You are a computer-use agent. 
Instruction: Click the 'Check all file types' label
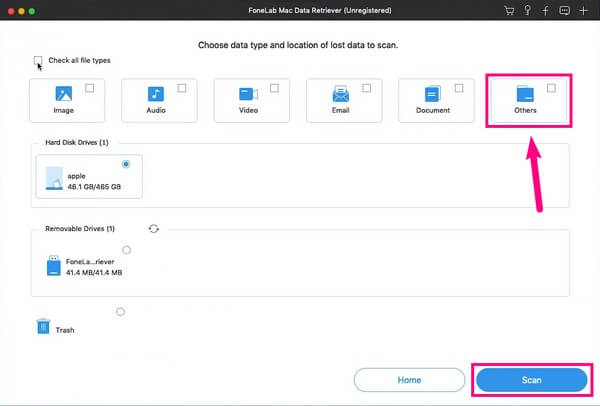coord(79,60)
